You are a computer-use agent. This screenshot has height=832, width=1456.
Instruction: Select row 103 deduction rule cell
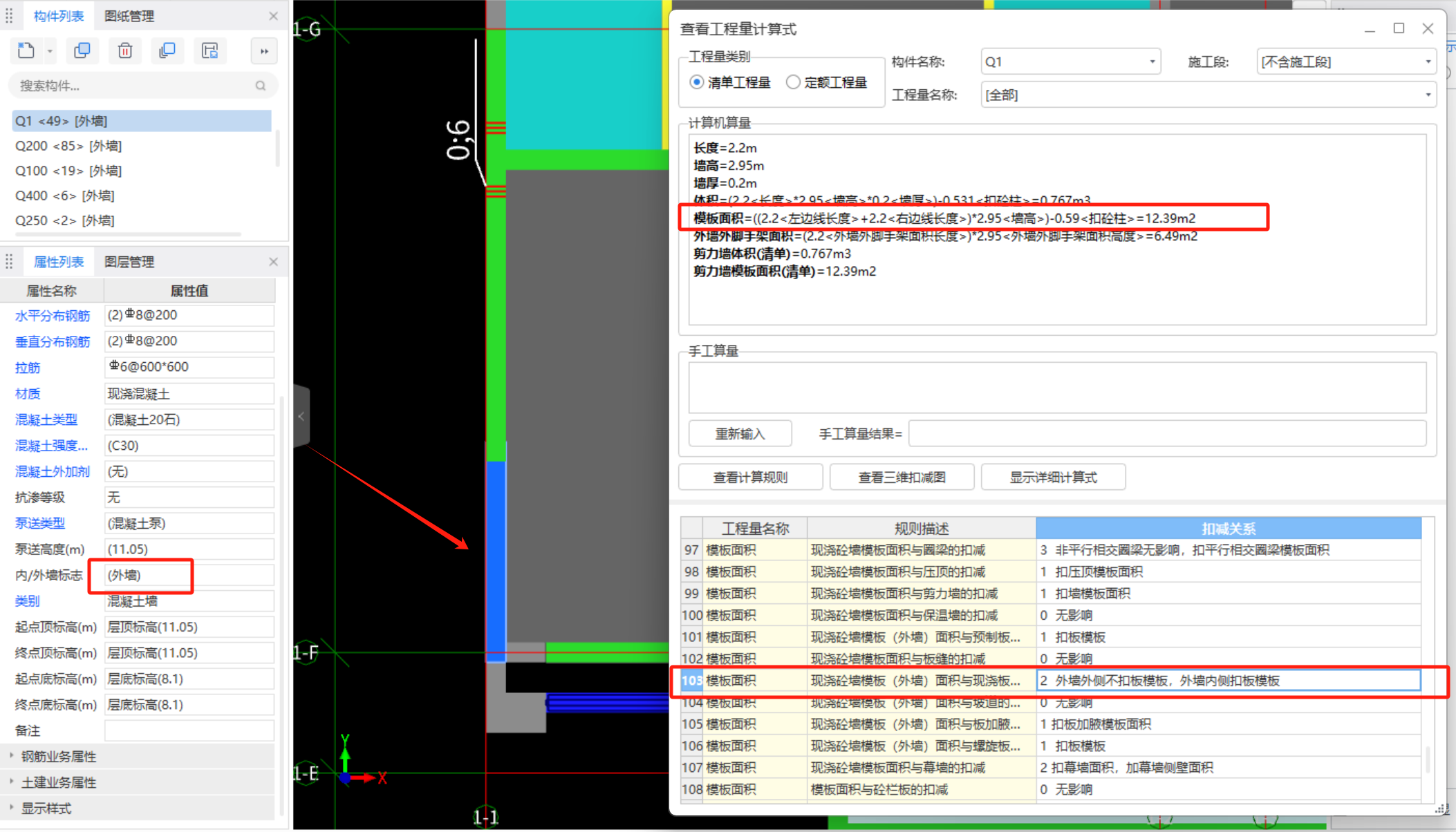[x=1229, y=681]
